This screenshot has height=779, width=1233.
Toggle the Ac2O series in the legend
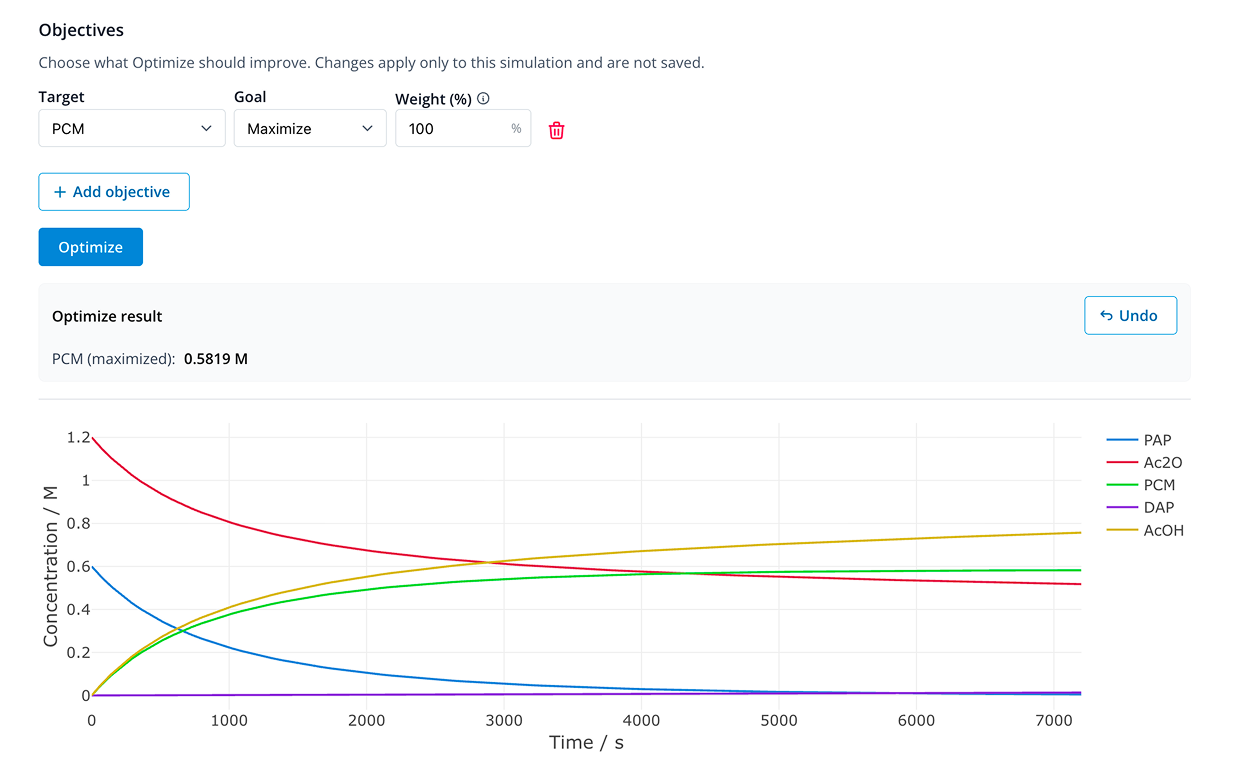[1144, 463]
